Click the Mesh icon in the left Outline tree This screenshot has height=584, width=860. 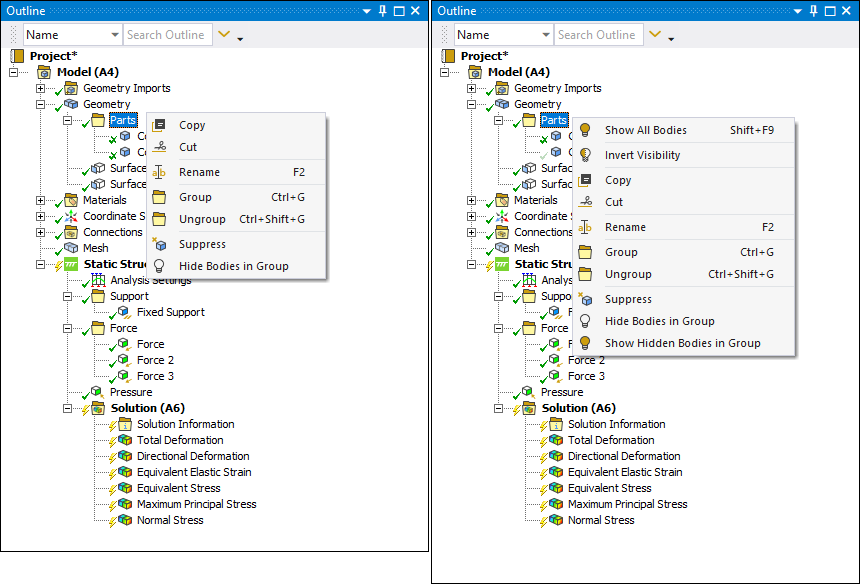pos(71,248)
